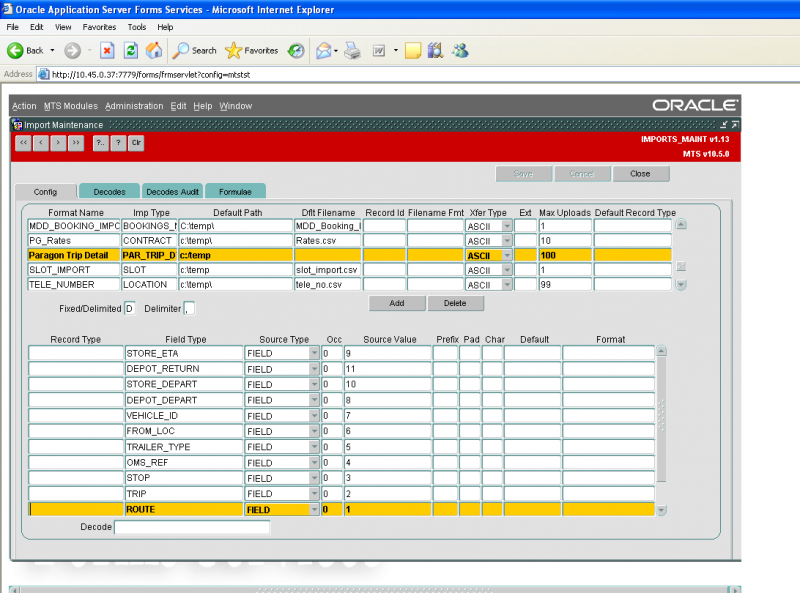Click the field list scrollbar up arrow

click(x=661, y=351)
